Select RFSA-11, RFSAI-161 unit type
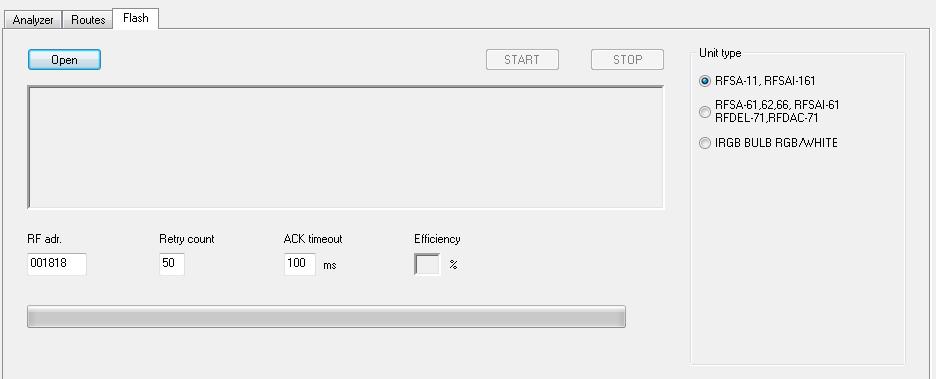The image size is (936, 379). [x=757, y=81]
